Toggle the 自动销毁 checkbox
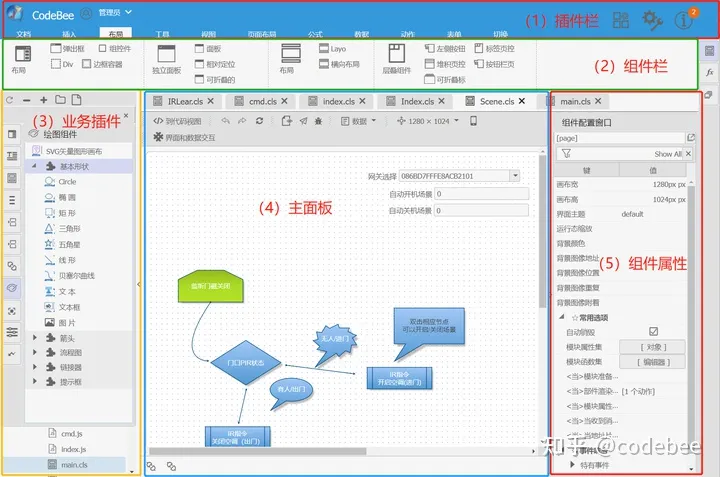The height and width of the screenshot is (477, 720). 653,331
